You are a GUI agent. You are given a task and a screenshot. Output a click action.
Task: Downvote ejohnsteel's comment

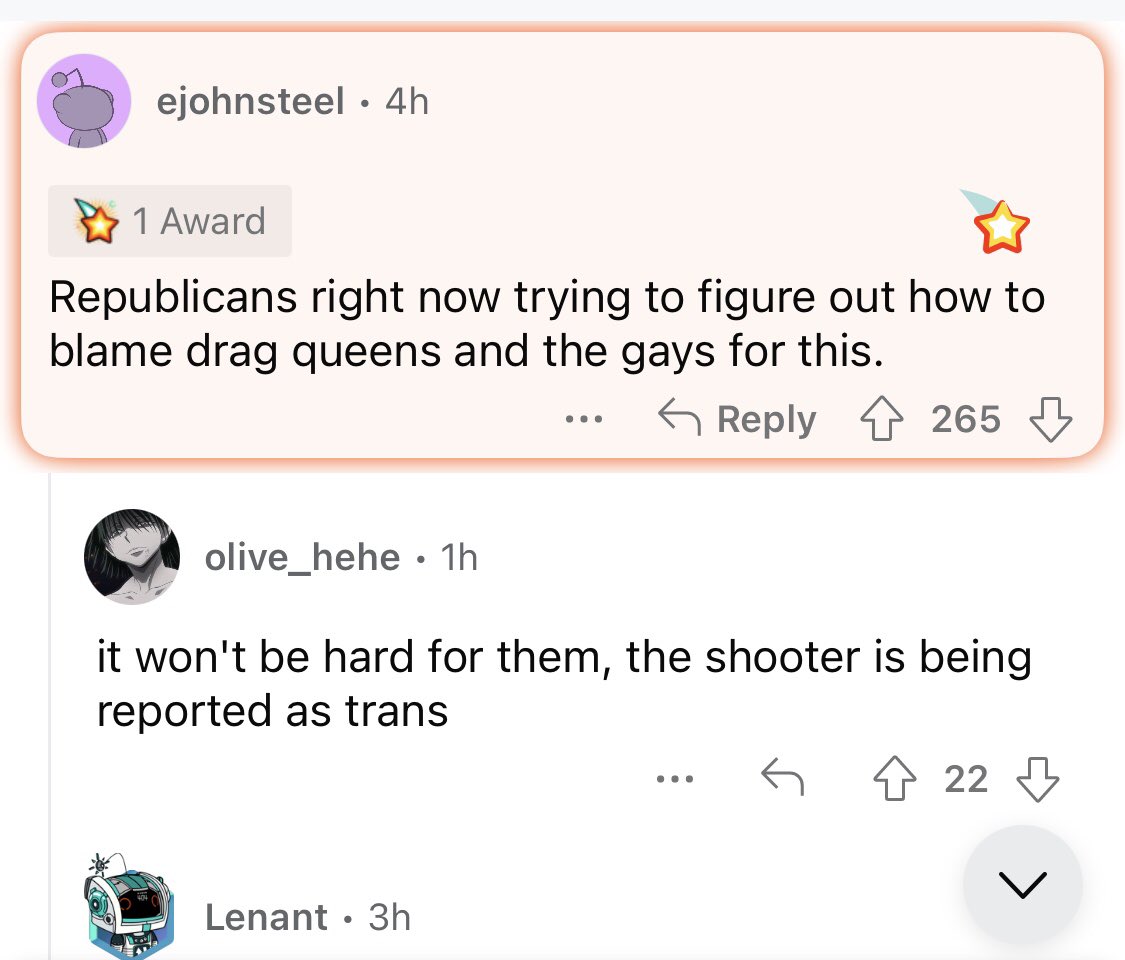(1050, 419)
